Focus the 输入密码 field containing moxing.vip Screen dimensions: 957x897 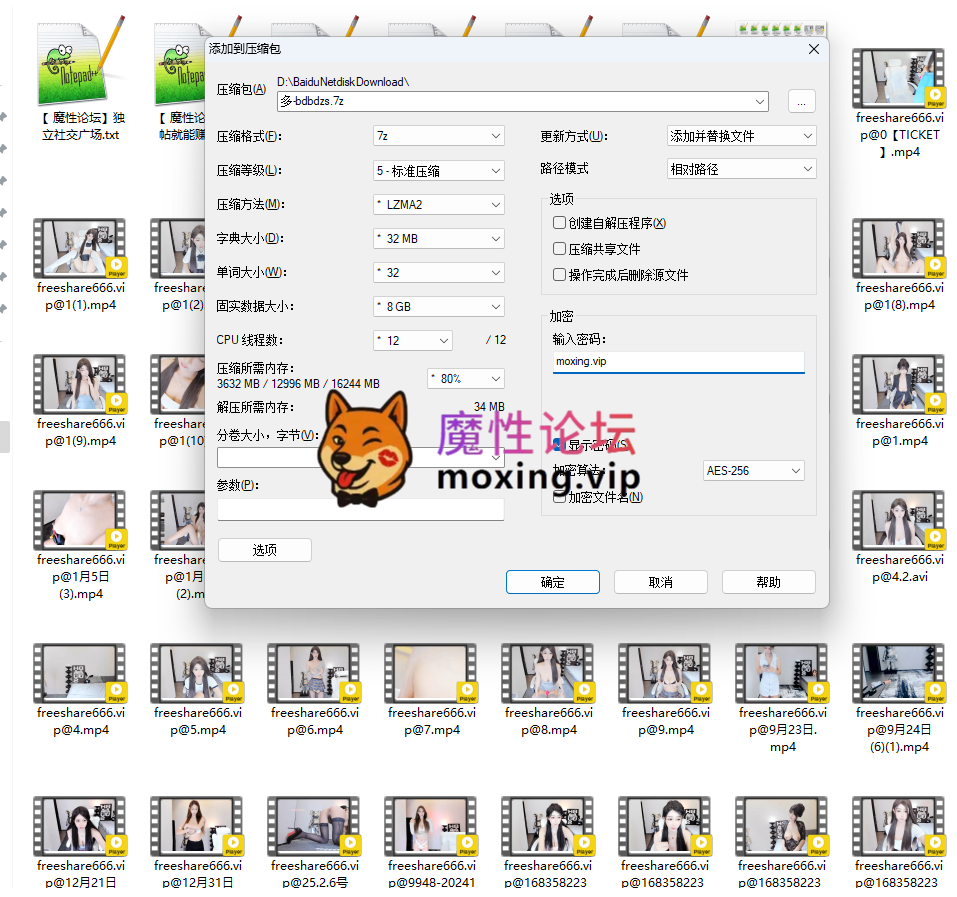[x=678, y=362]
